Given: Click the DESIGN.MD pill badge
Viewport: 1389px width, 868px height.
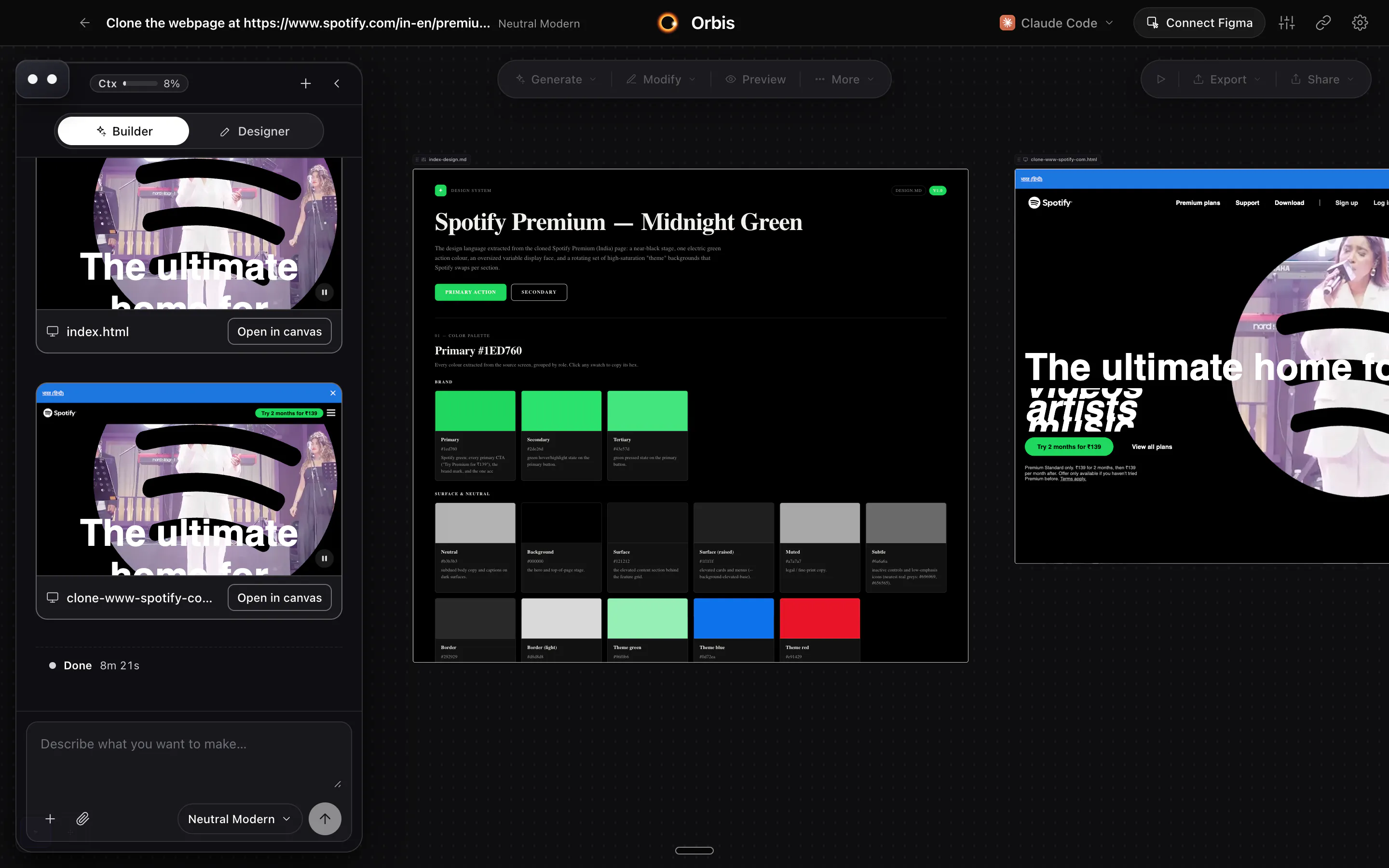Looking at the screenshot, I should point(909,190).
